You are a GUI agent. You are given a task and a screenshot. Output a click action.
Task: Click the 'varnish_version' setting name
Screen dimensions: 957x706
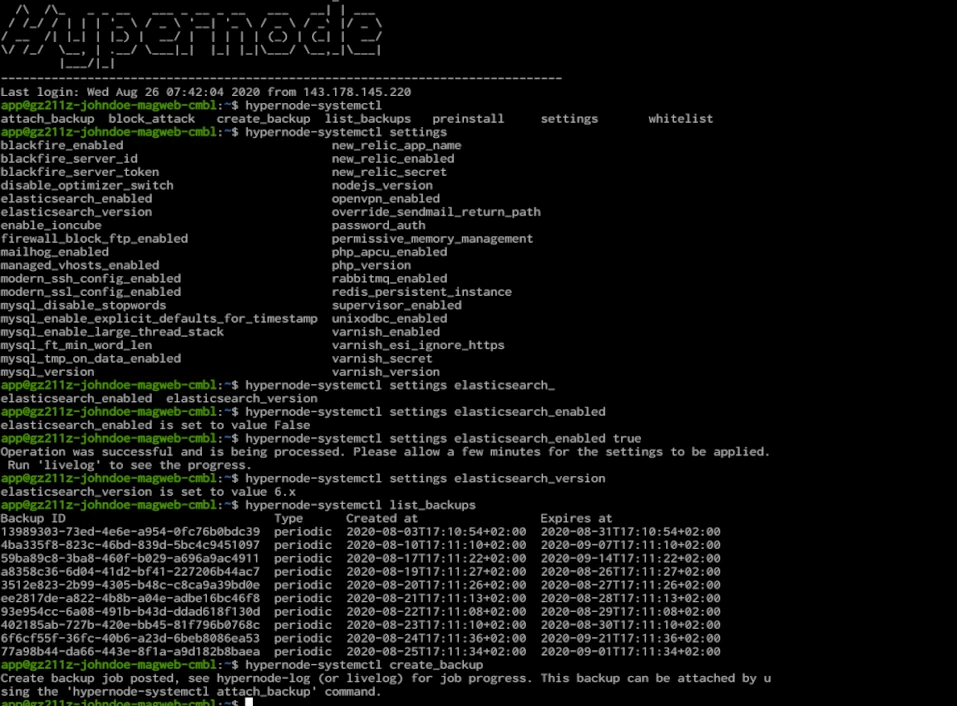point(385,372)
